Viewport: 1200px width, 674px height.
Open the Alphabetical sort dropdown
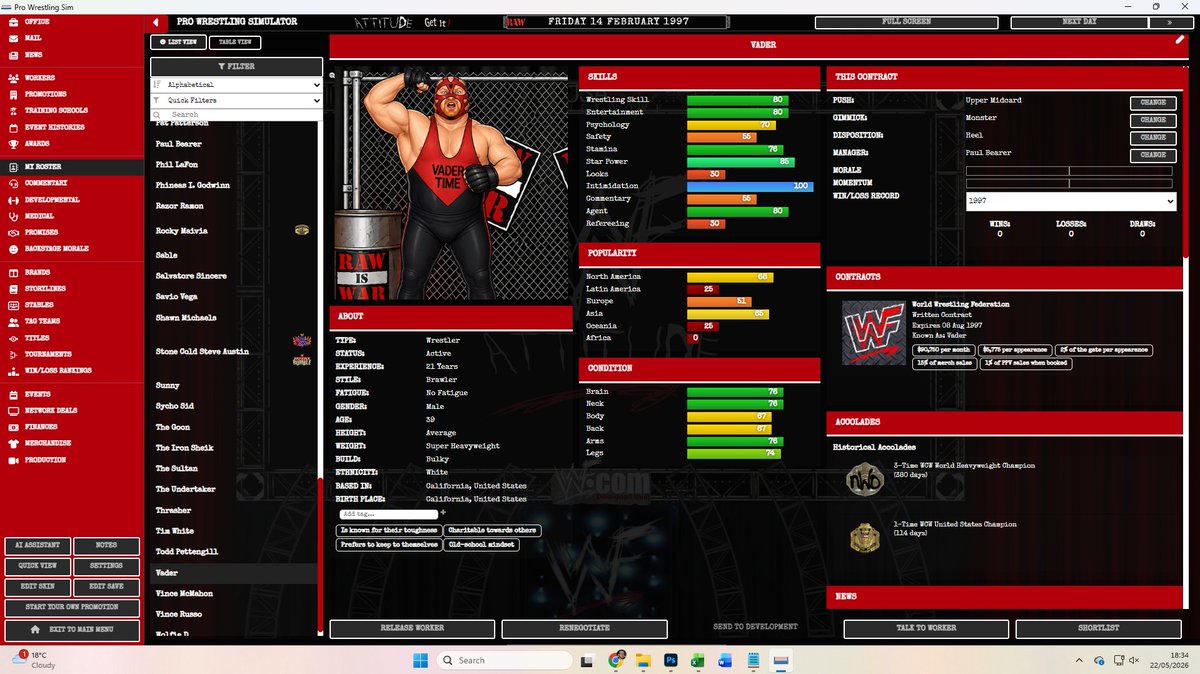coord(236,86)
